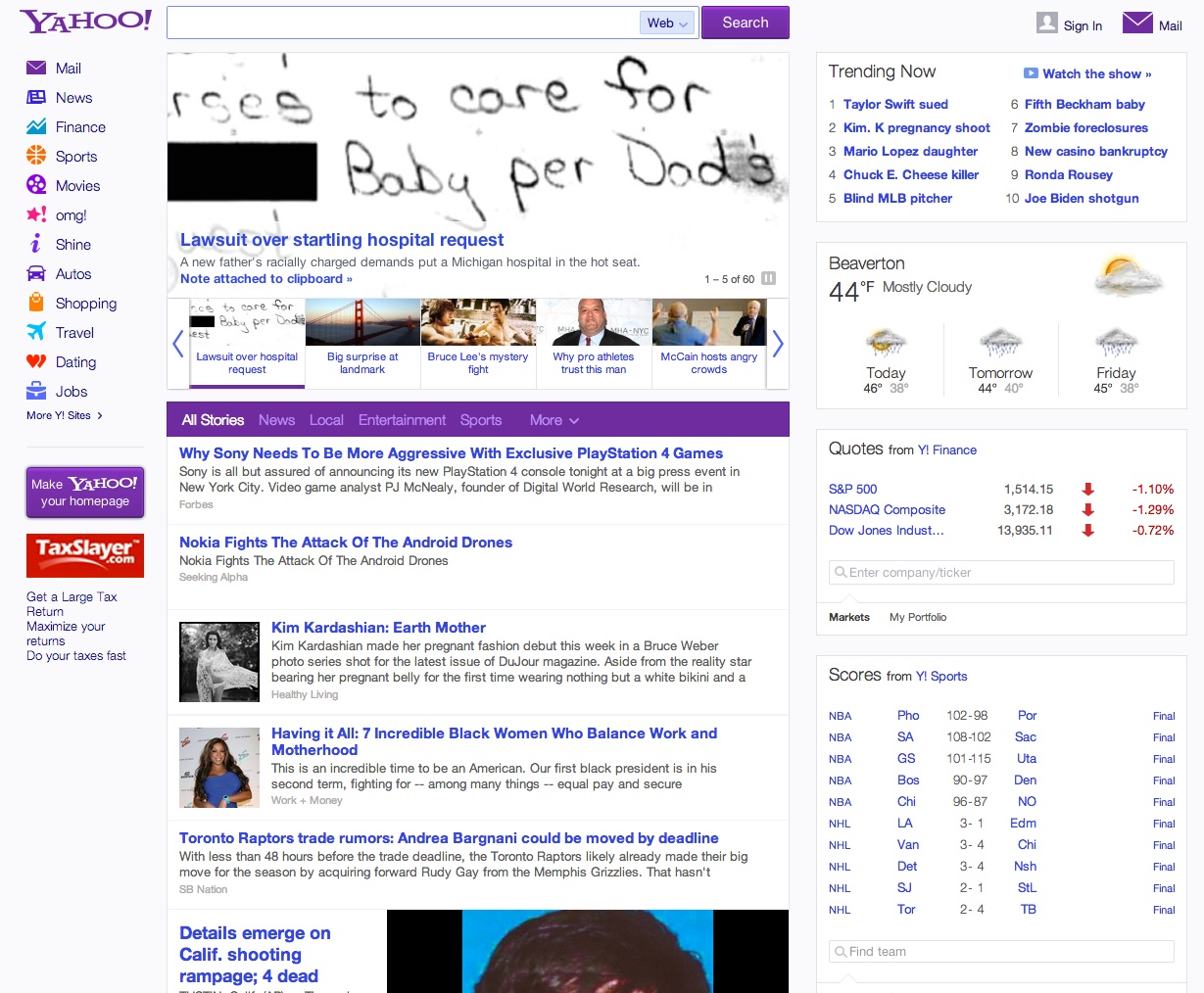Open the Taylor Swift sued trending link
Image resolution: width=1204 pixels, height=993 pixels.
click(894, 104)
